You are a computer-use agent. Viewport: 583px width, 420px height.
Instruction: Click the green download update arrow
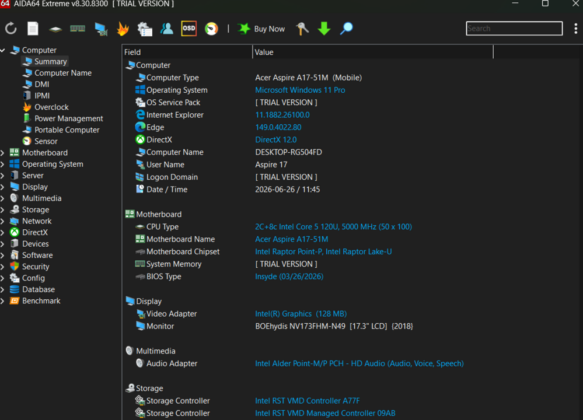click(x=324, y=29)
